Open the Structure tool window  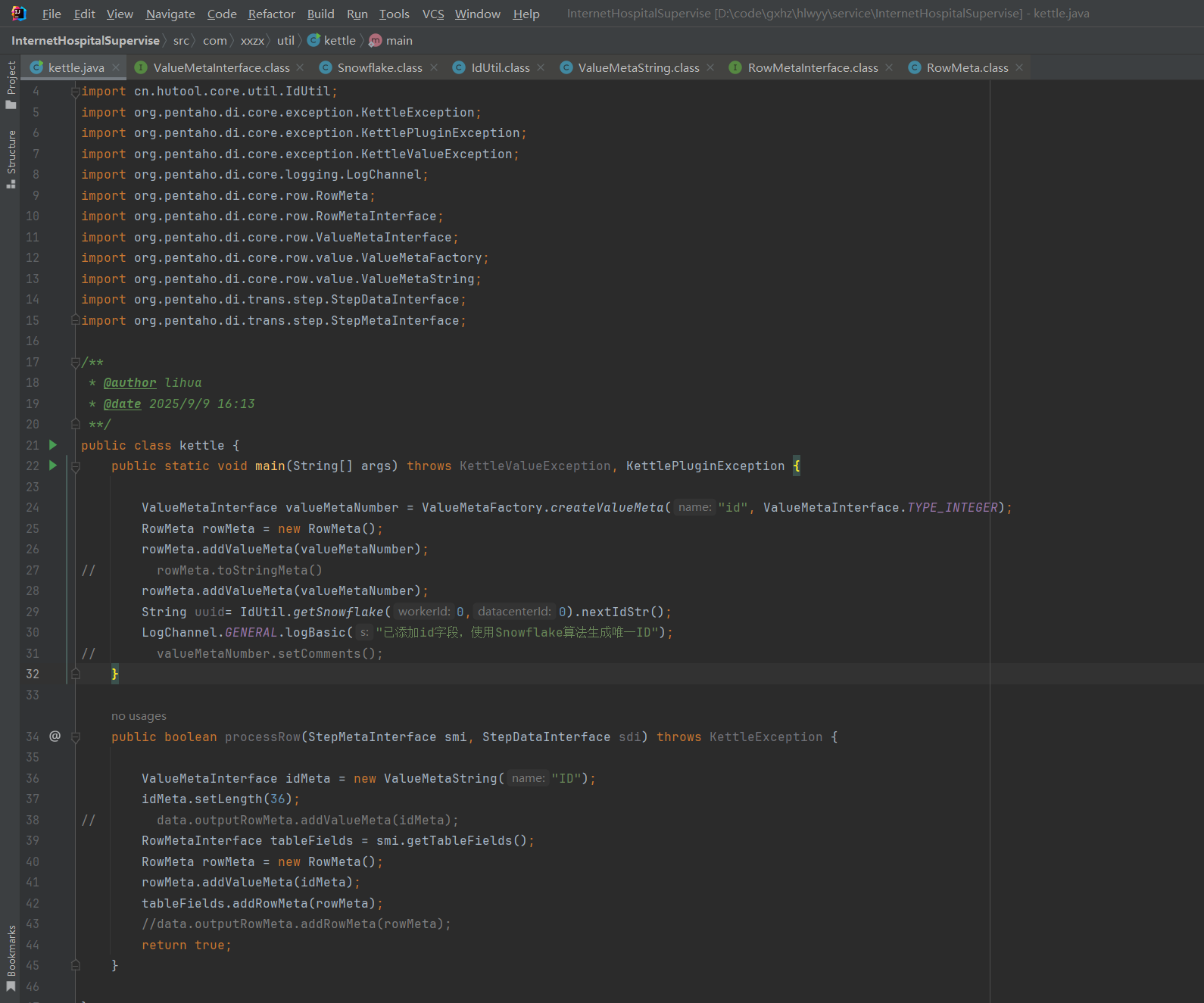point(11,159)
